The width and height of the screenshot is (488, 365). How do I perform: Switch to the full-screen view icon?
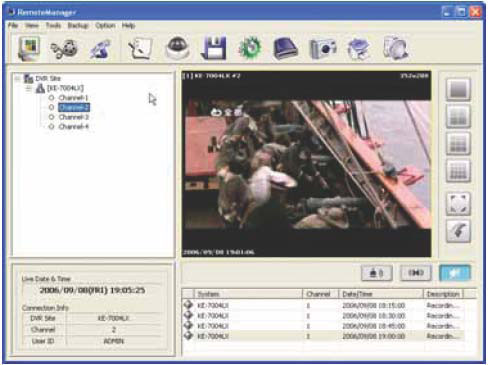click(458, 204)
